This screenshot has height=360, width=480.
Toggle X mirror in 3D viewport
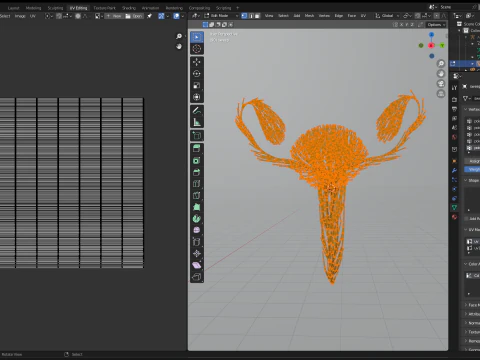pos(401,25)
